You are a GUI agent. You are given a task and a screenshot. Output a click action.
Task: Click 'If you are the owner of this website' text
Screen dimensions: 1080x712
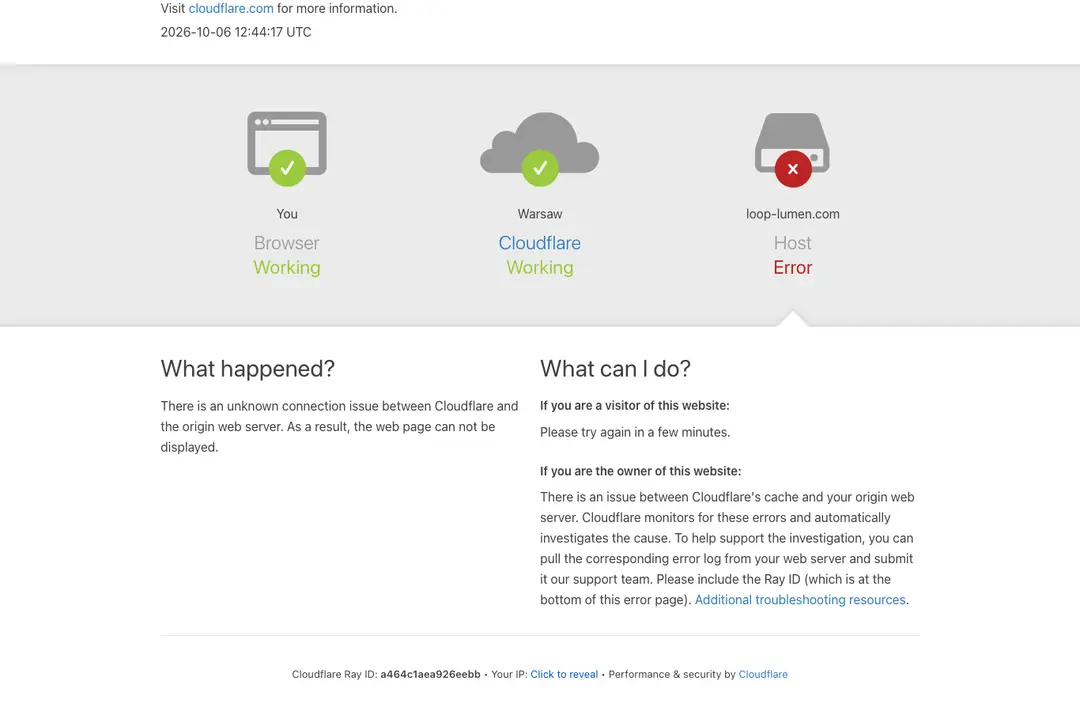pyautogui.click(x=640, y=471)
